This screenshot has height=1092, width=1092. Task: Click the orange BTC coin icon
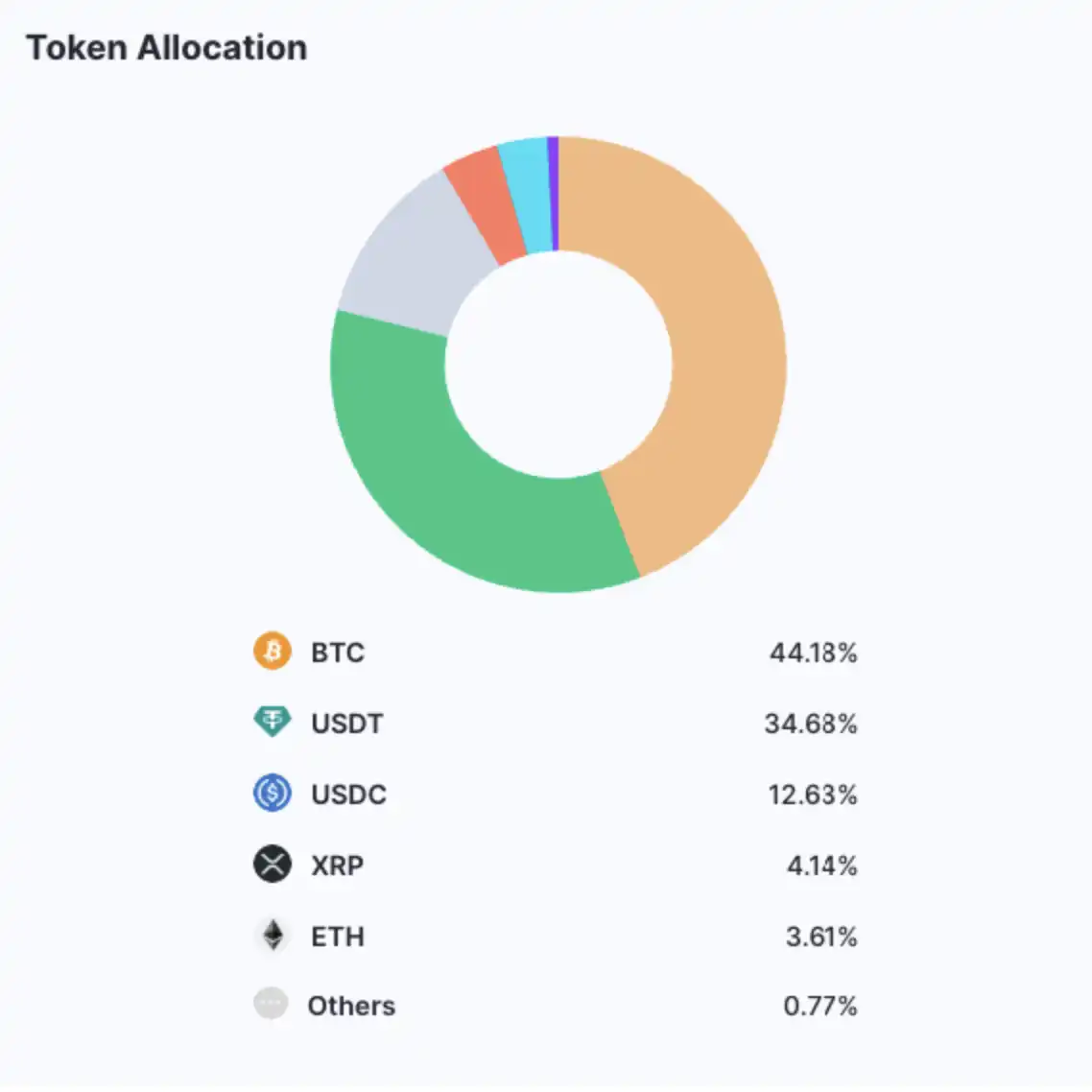pyautogui.click(x=273, y=652)
